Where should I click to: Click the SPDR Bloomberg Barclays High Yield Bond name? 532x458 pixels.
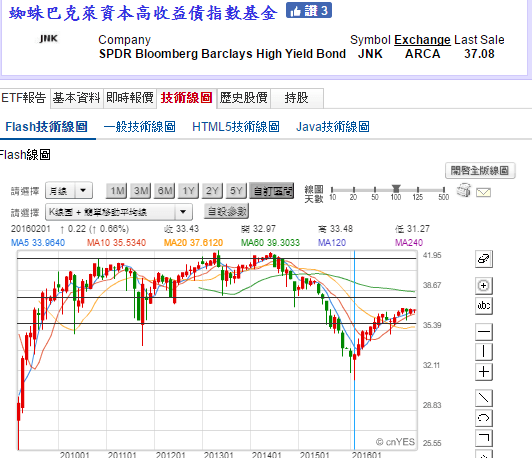coord(222,54)
